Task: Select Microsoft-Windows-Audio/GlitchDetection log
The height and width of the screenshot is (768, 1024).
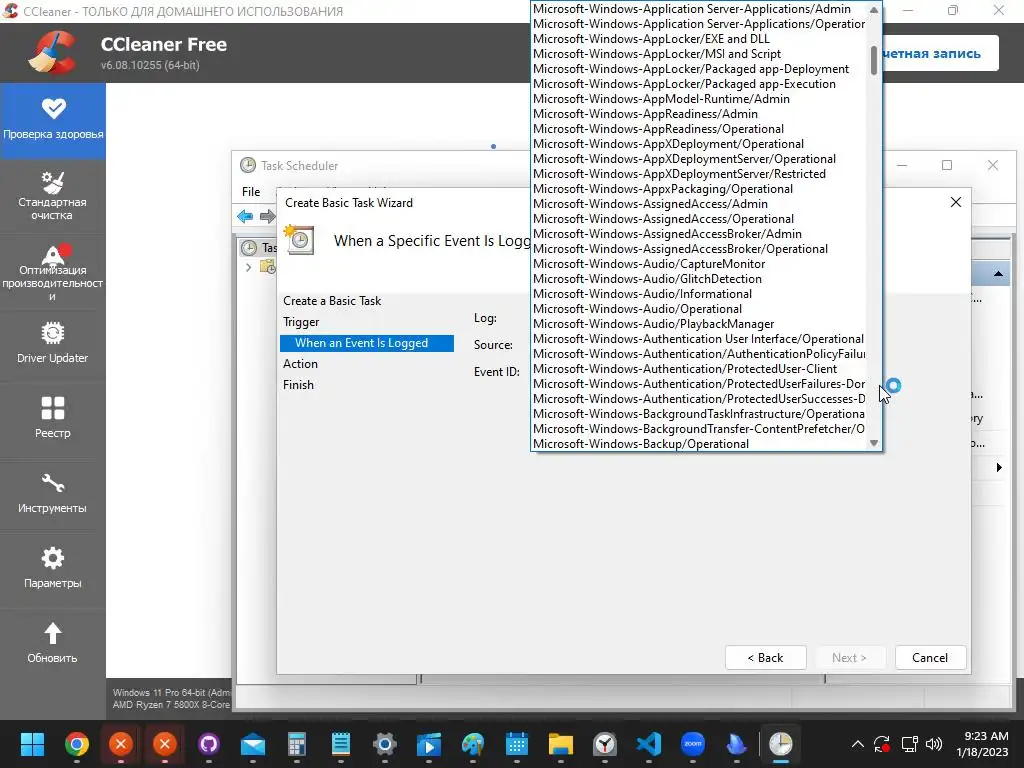Action: [x=699, y=280]
